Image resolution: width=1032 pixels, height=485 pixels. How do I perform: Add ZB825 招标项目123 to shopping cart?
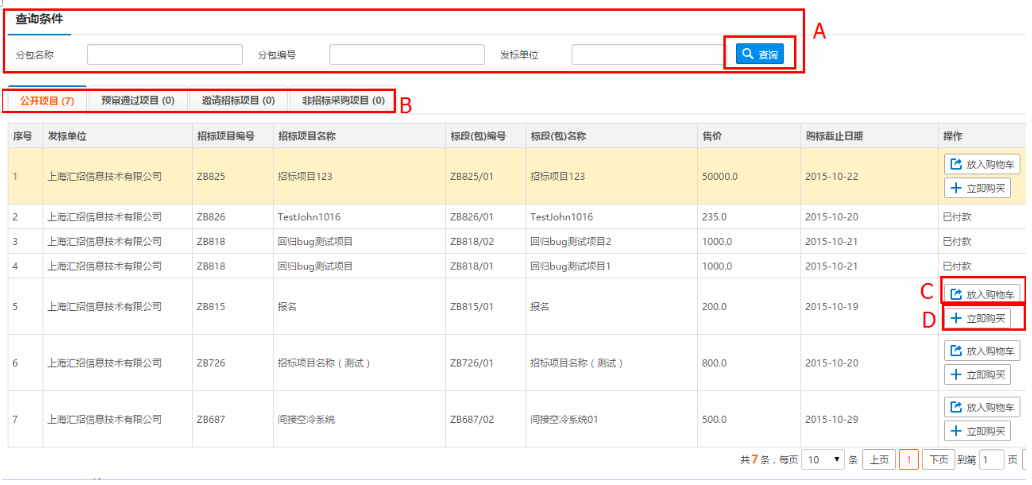click(x=982, y=164)
